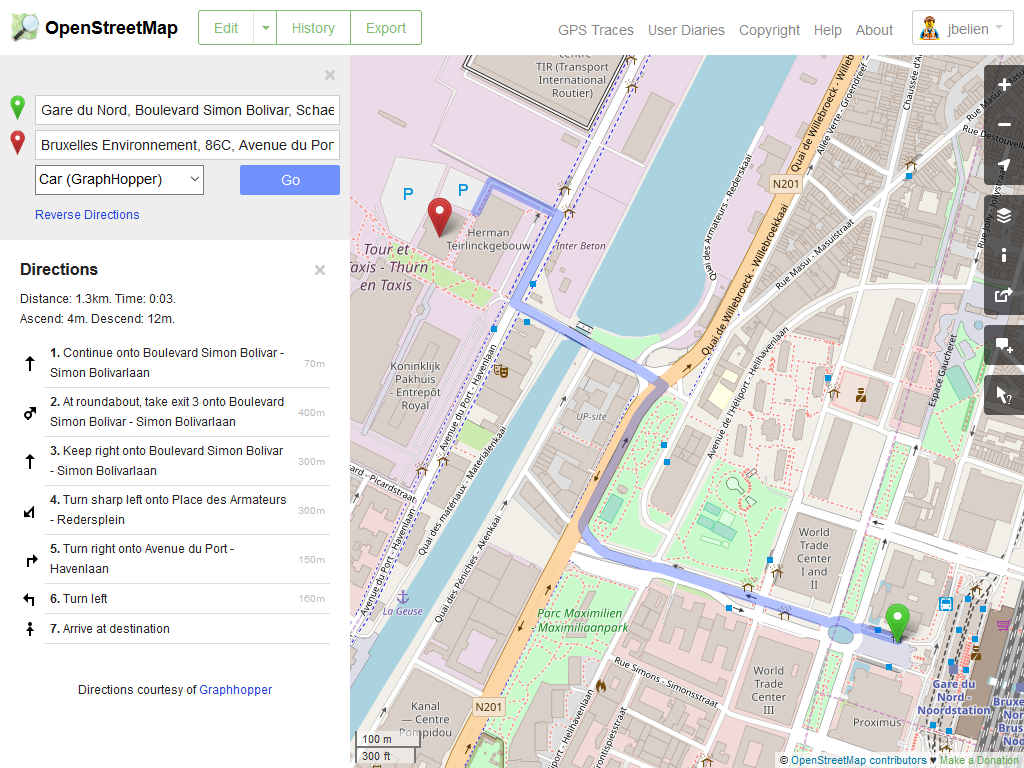Add a note to the map
The height and width of the screenshot is (768, 1024).
point(1004,346)
